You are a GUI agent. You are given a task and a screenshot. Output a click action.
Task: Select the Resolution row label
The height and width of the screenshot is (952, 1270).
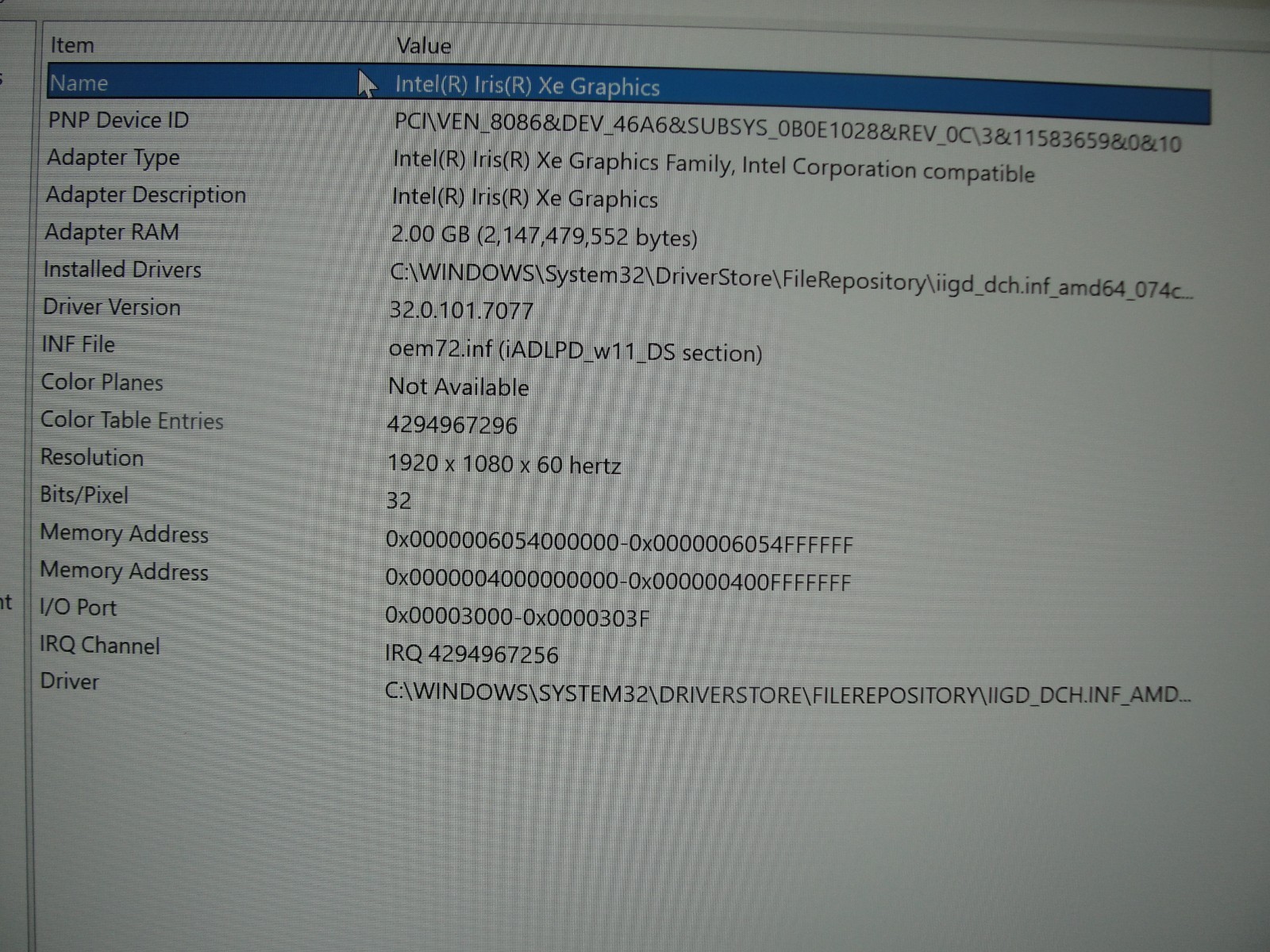[91, 458]
